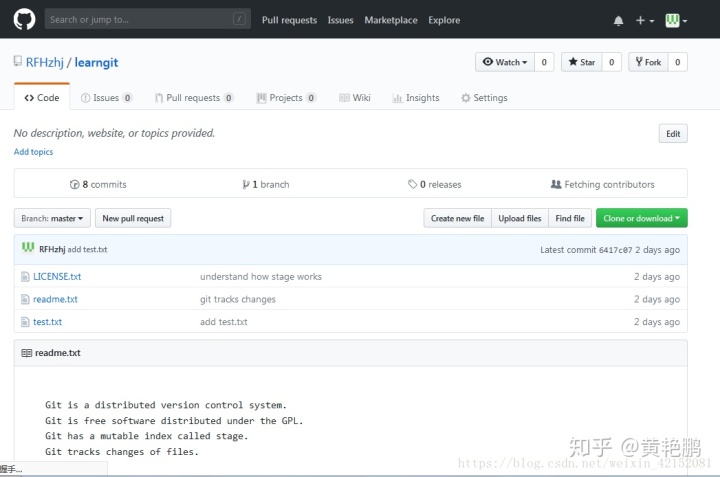Click the repository icon before RFHzhj
The height and width of the screenshot is (477, 720).
point(18,61)
